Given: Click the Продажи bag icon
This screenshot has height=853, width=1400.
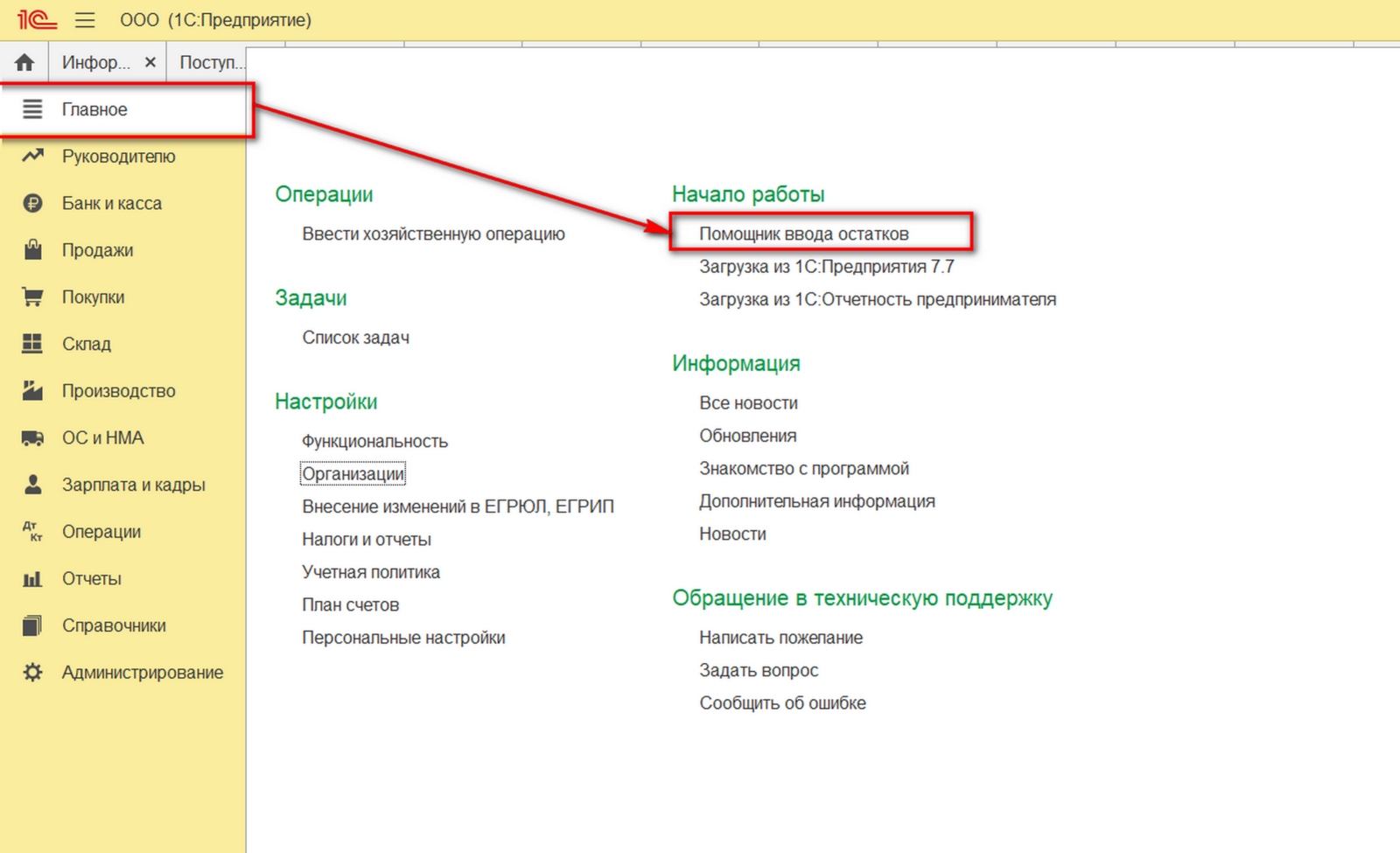Looking at the screenshot, I should pyautogui.click(x=32, y=249).
